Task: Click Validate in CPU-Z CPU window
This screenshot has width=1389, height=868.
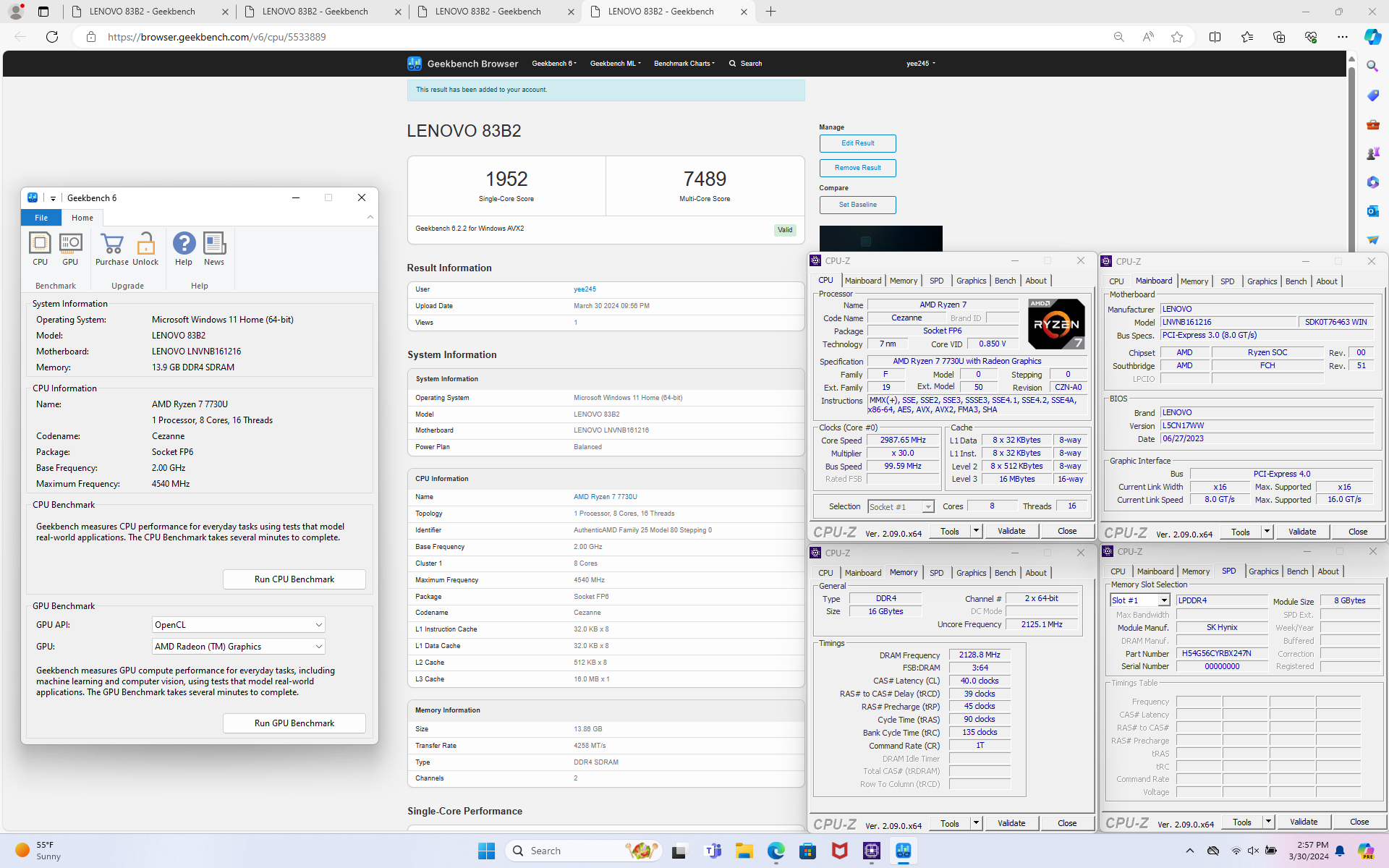Action: tap(1011, 531)
